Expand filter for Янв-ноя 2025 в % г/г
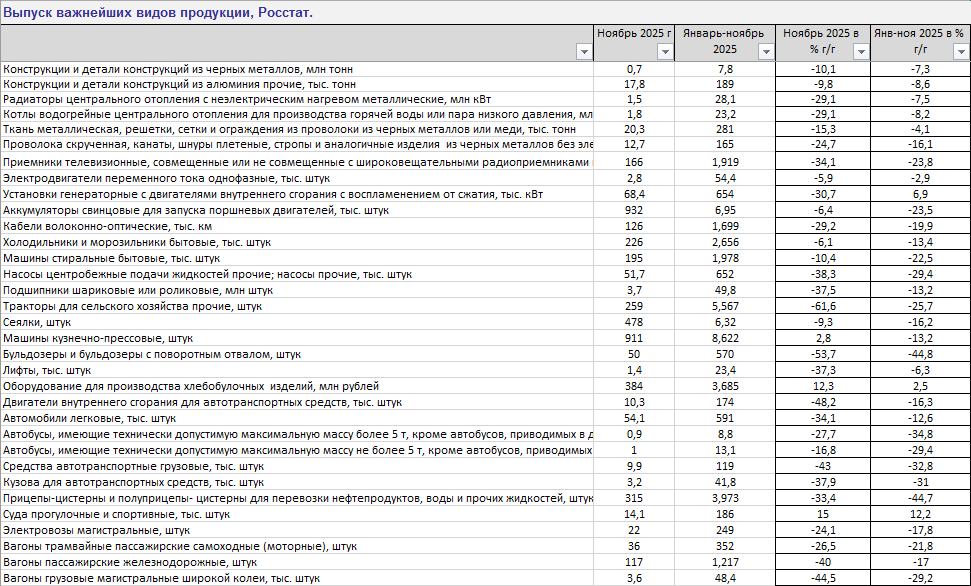Image resolution: width=971 pixels, height=586 pixels. tap(960, 52)
